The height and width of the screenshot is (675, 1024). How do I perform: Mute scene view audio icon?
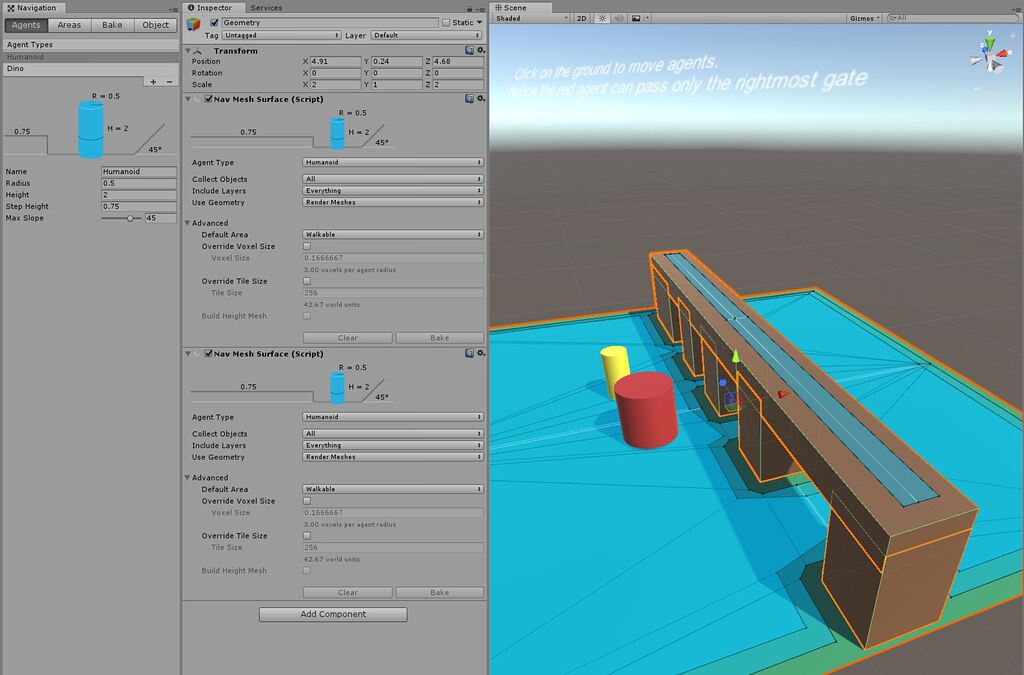pyautogui.click(x=621, y=18)
